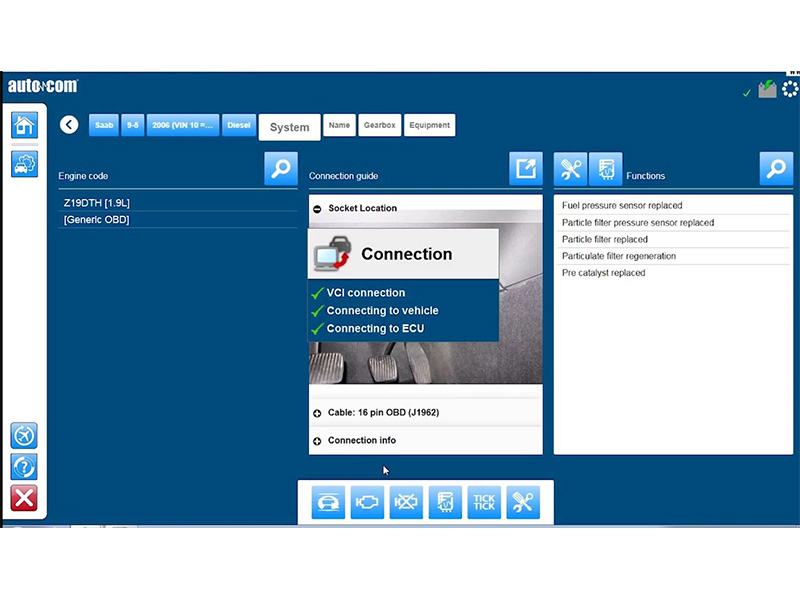Click the pedal area socket location photo
The image size is (800, 600).
[x=426, y=363]
